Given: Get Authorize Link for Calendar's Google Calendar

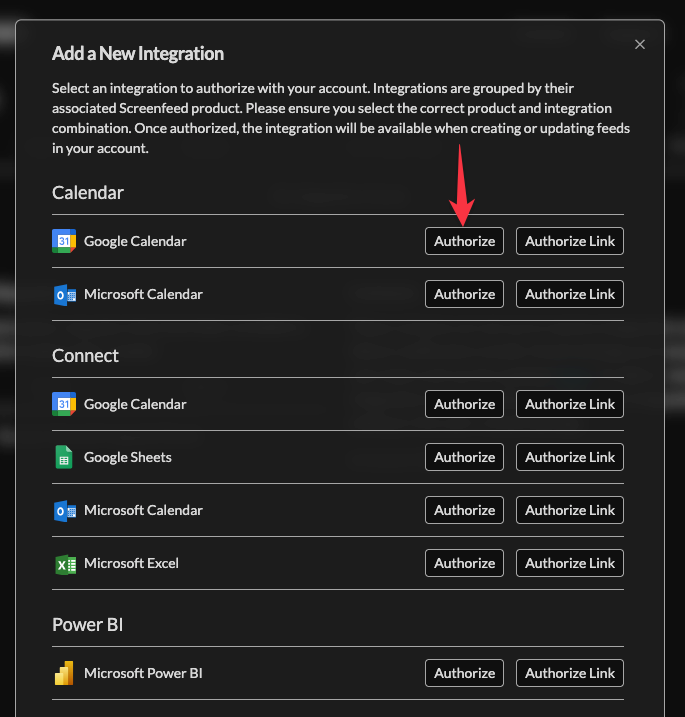Looking at the screenshot, I should pyautogui.click(x=570, y=241).
